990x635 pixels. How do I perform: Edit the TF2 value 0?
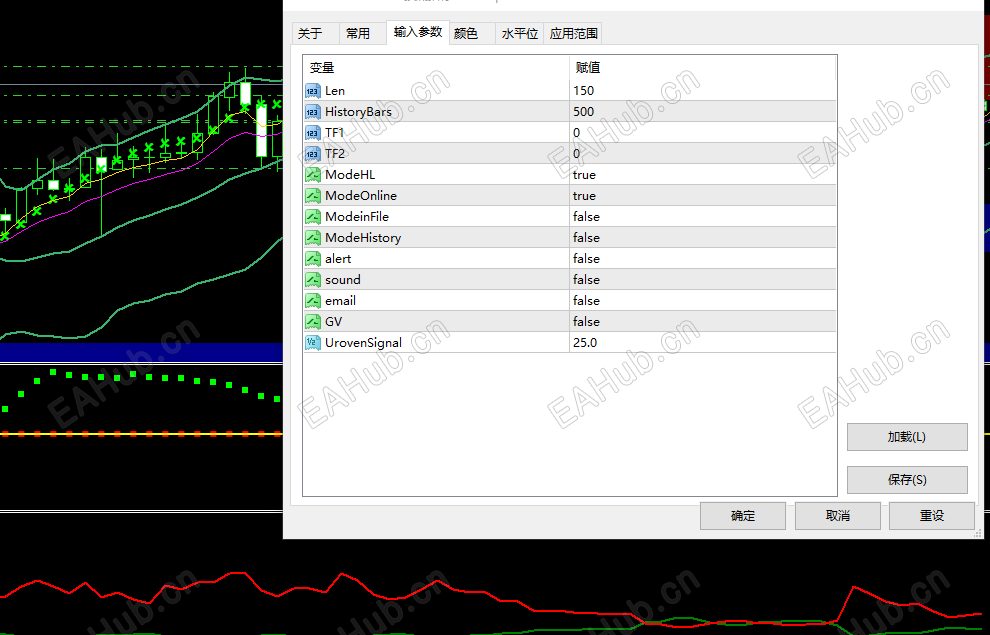pos(703,153)
